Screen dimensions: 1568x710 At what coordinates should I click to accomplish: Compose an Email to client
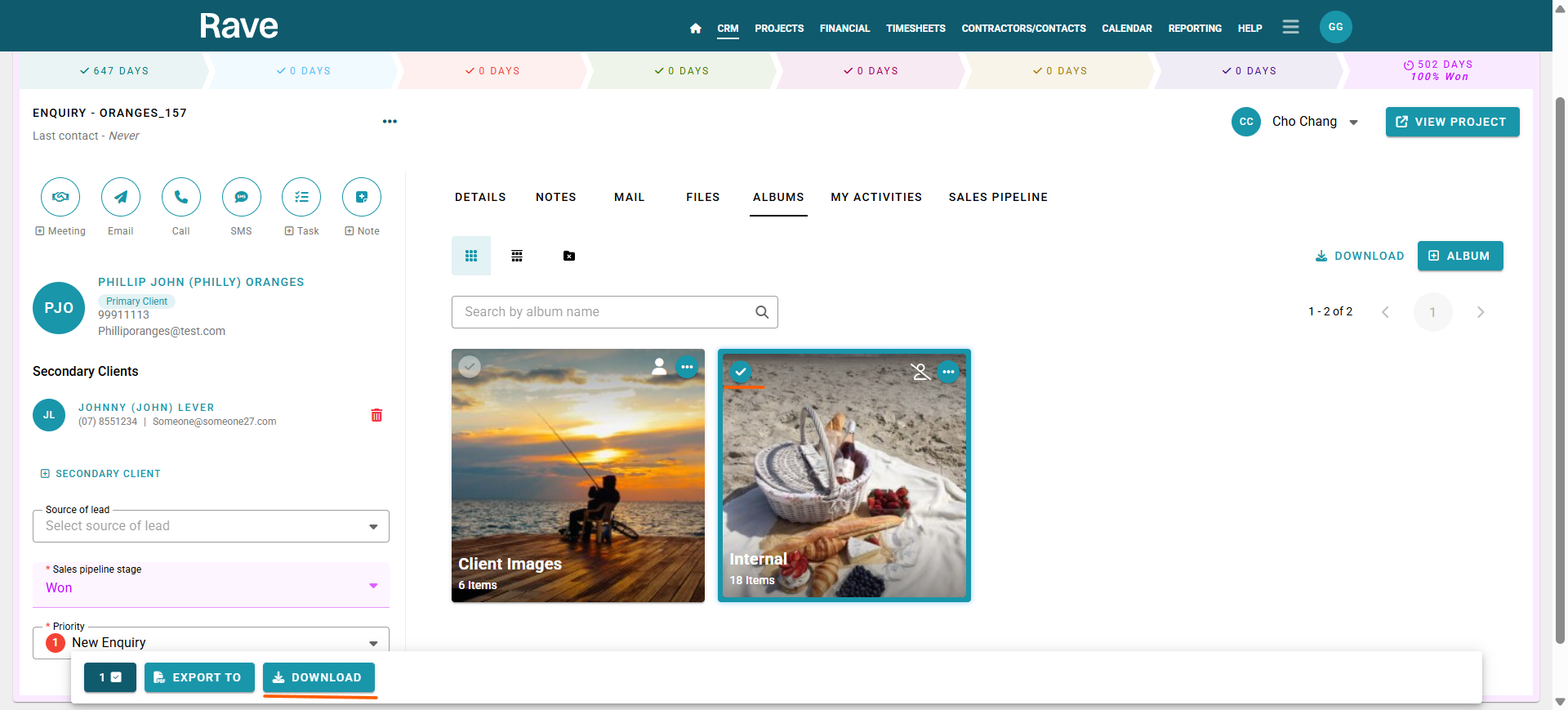pos(121,197)
